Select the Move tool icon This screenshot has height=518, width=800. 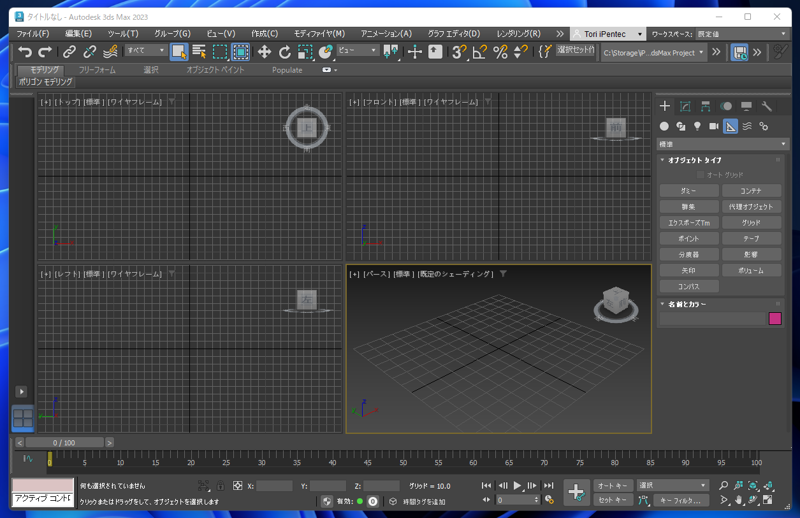(x=264, y=52)
